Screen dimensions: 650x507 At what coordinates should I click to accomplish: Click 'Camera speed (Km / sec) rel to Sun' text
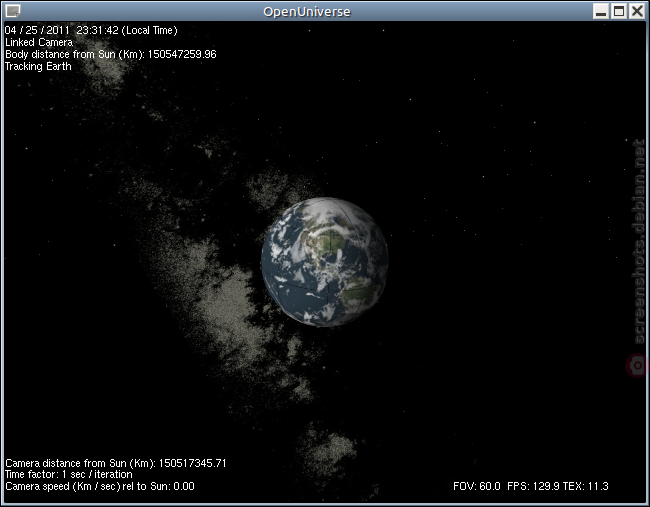(x=99, y=486)
